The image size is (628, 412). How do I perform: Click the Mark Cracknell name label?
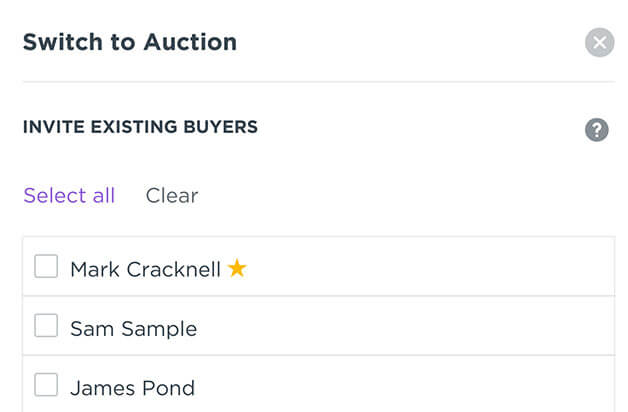pos(145,269)
